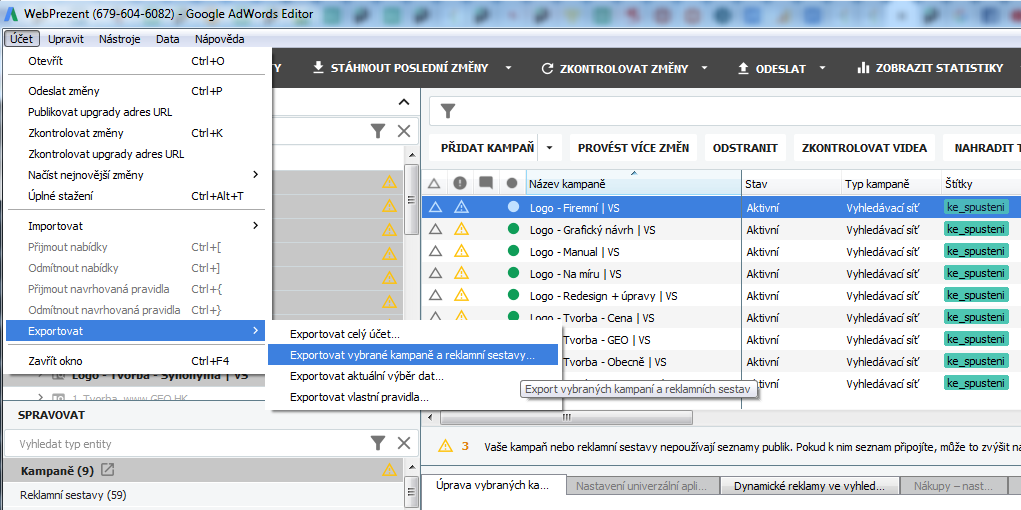Click Zkontrolovat videa button

(x=864, y=148)
